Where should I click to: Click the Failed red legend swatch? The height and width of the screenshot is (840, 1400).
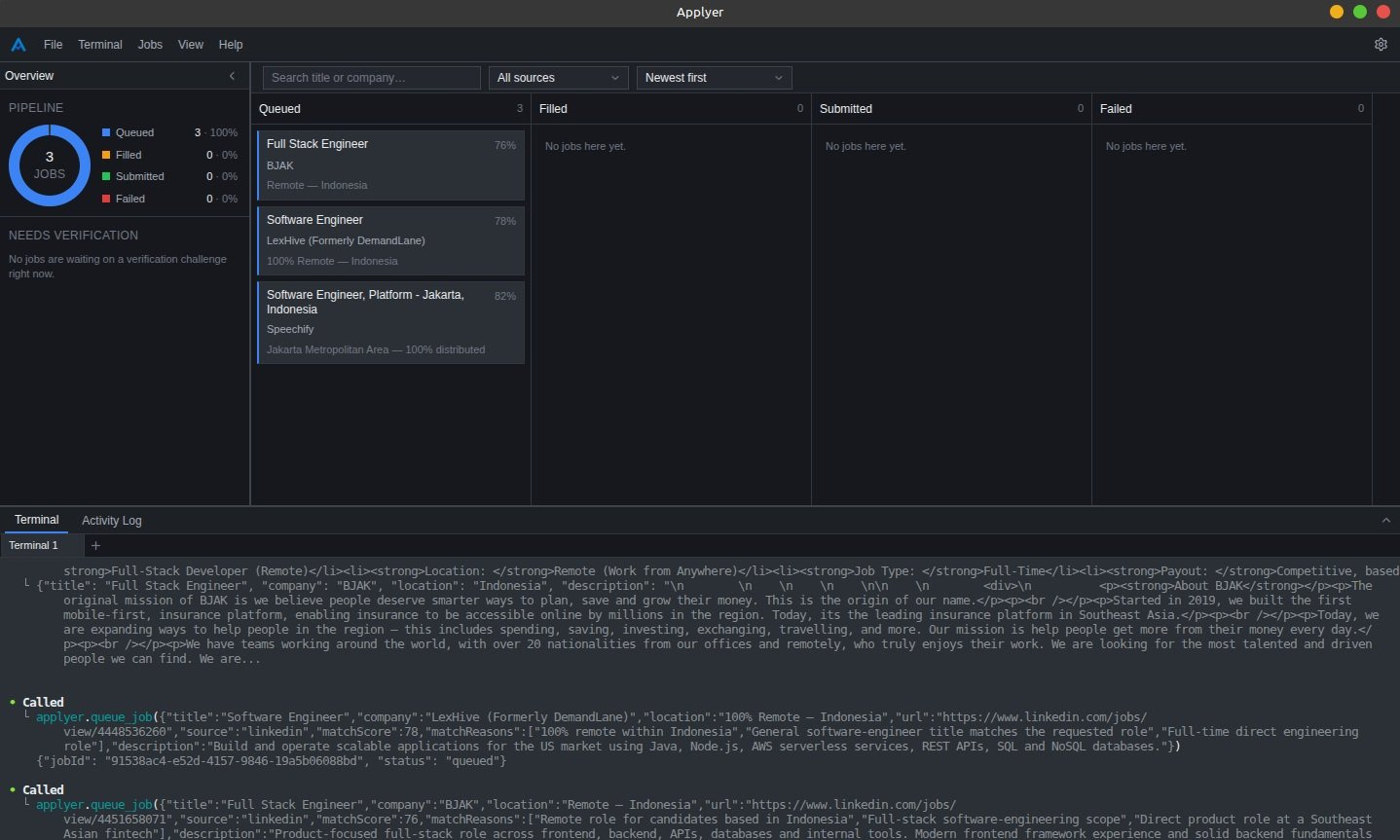(x=106, y=199)
